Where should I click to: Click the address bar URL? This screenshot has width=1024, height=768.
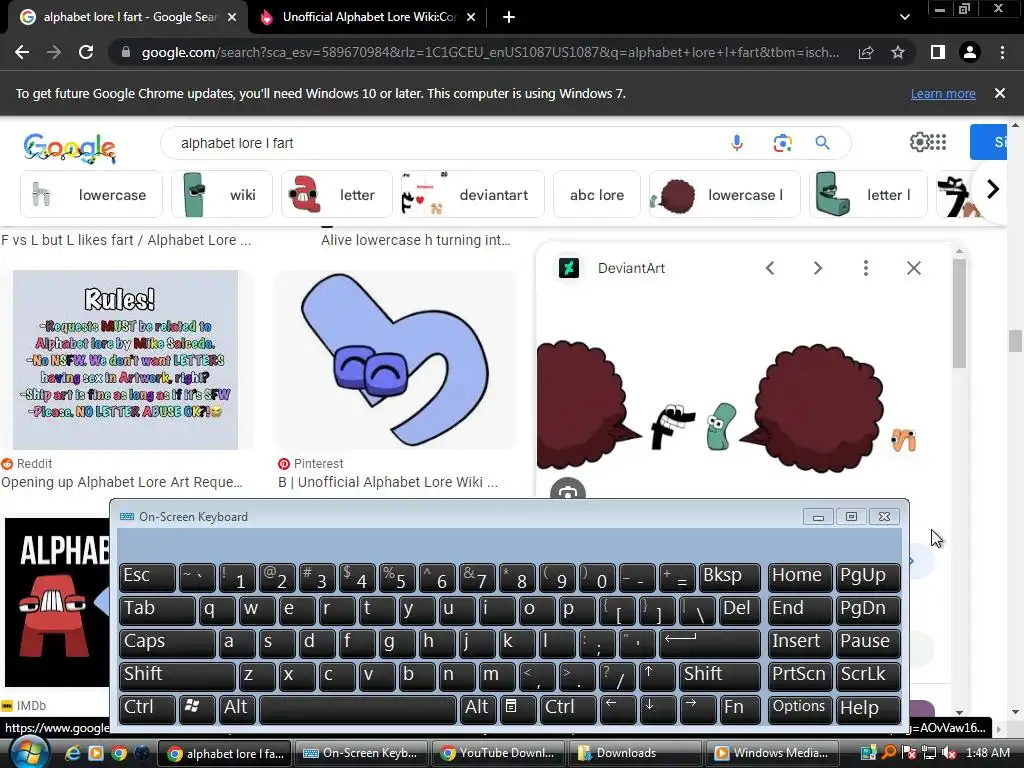click(490, 52)
